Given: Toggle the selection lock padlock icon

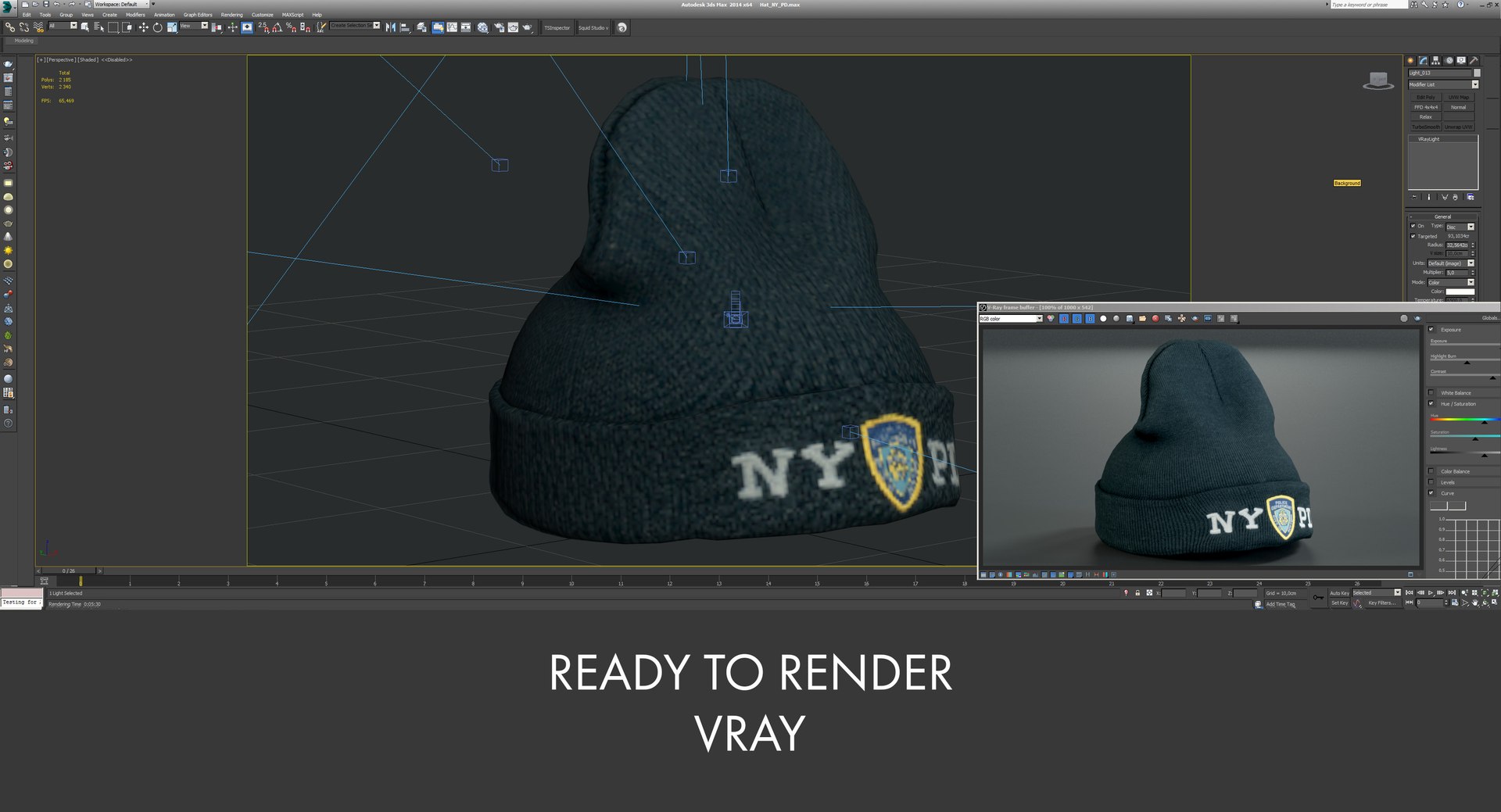Looking at the screenshot, I should (1137, 593).
